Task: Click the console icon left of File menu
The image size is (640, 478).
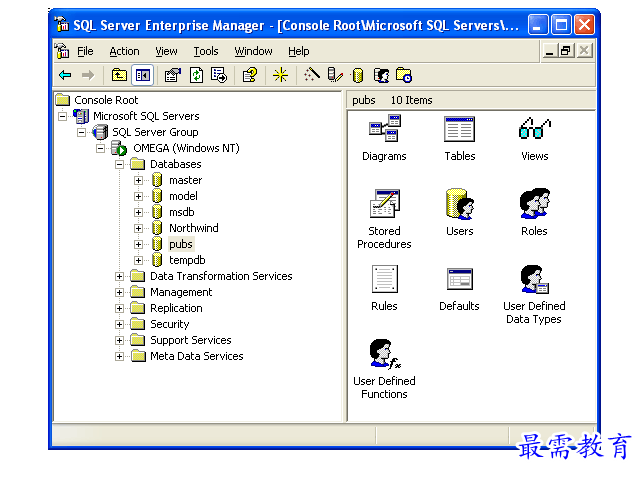Action: click(x=62, y=51)
